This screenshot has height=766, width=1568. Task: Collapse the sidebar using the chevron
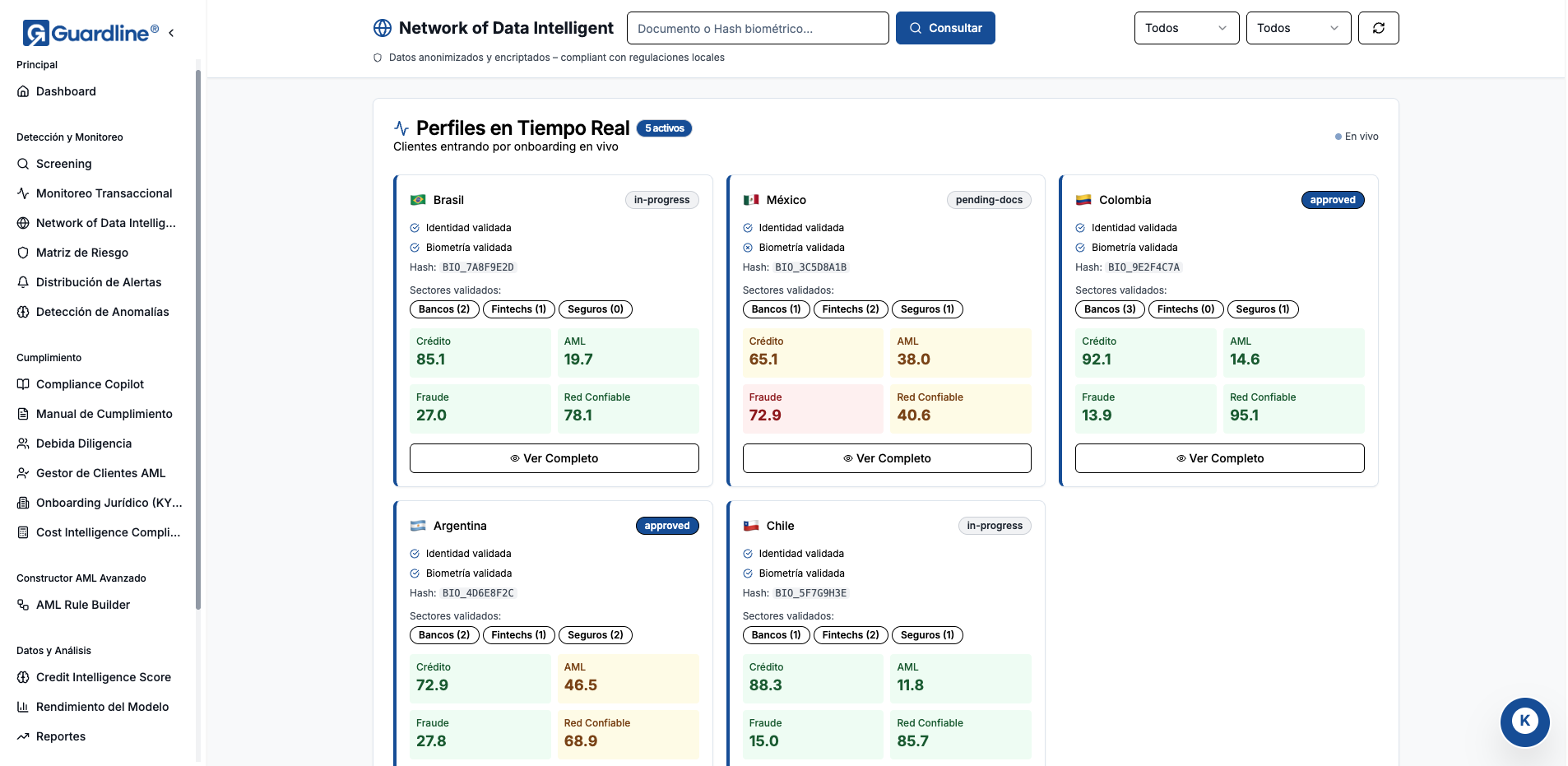[171, 33]
